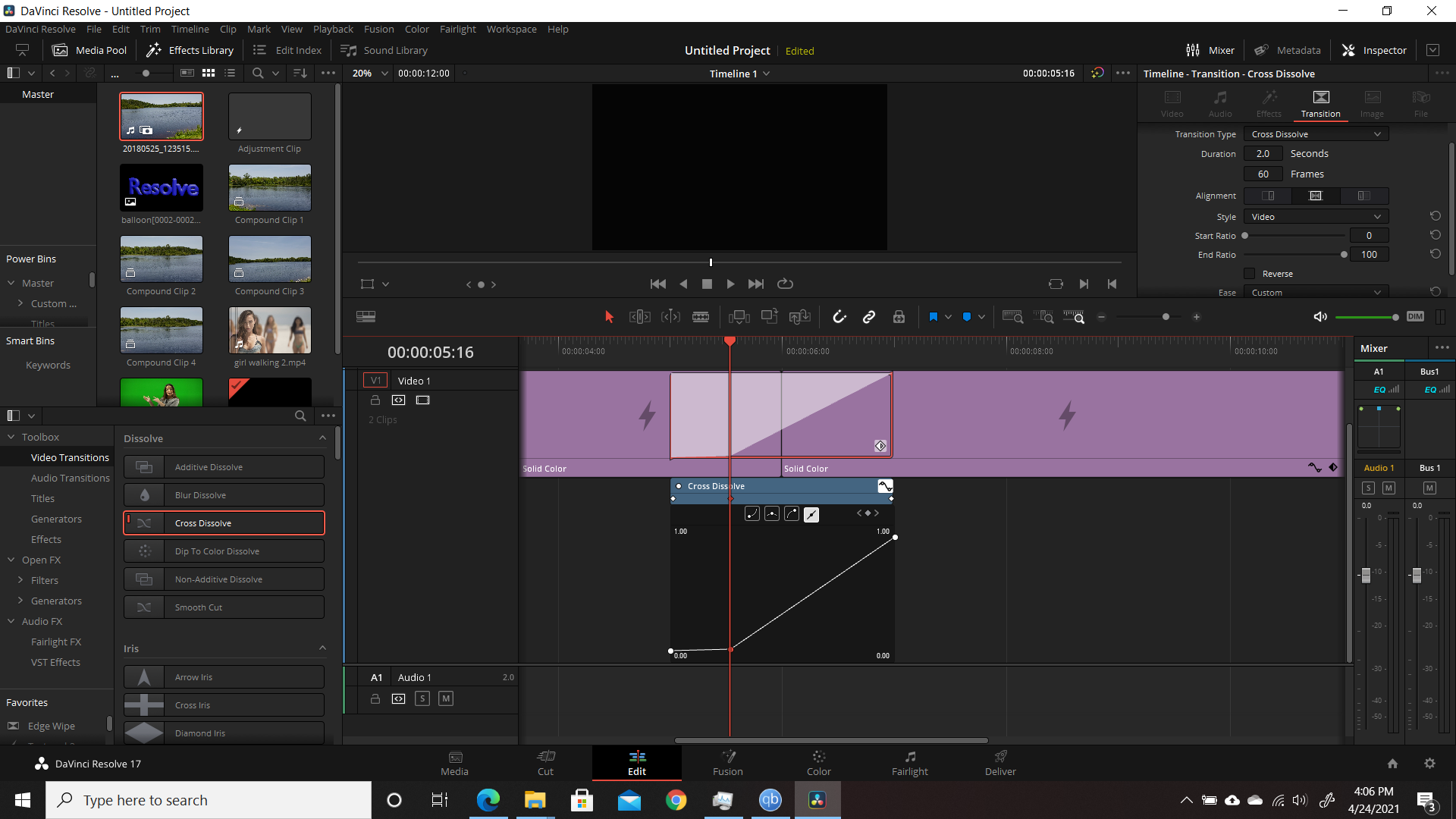Mute the speaker volume icon
This screenshot has height=819, width=1456.
click(1320, 317)
